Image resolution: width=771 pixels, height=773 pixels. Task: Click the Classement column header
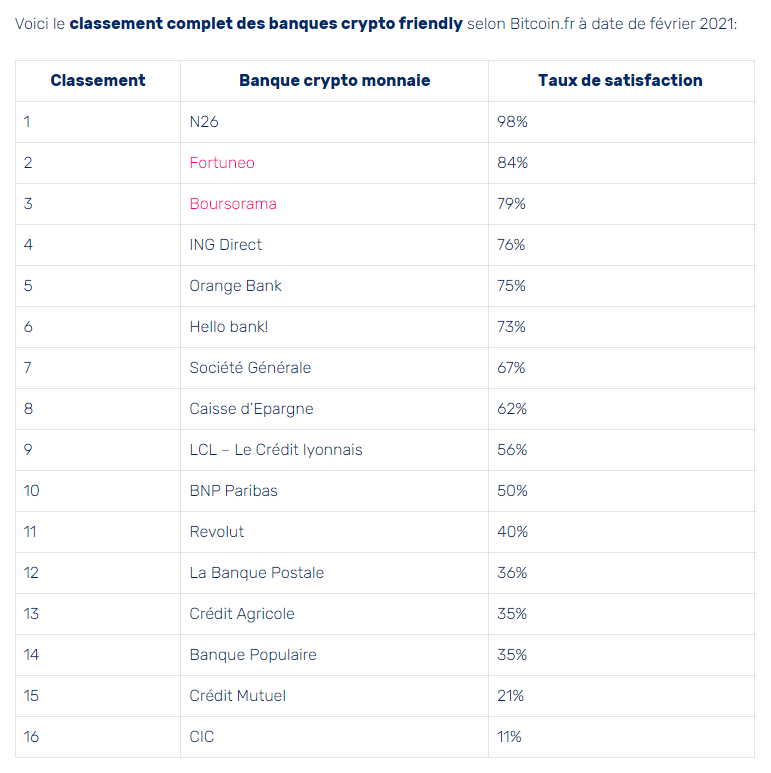point(98,81)
